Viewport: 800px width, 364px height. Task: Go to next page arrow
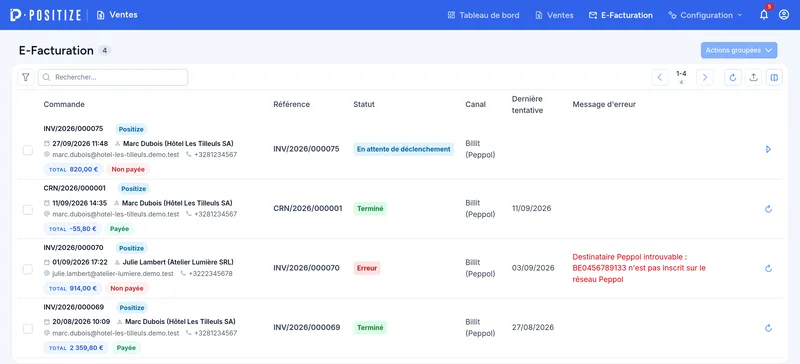tap(705, 77)
